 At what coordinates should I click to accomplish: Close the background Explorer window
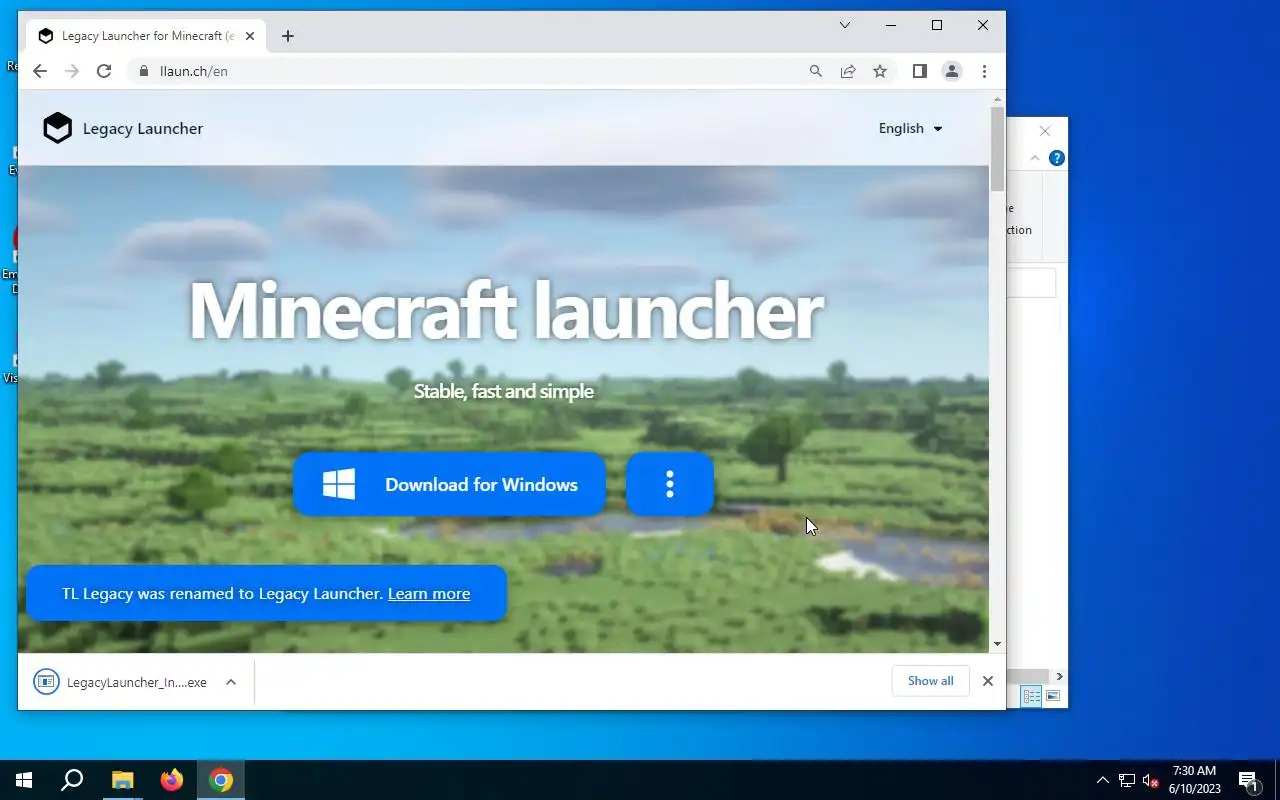pos(1045,131)
